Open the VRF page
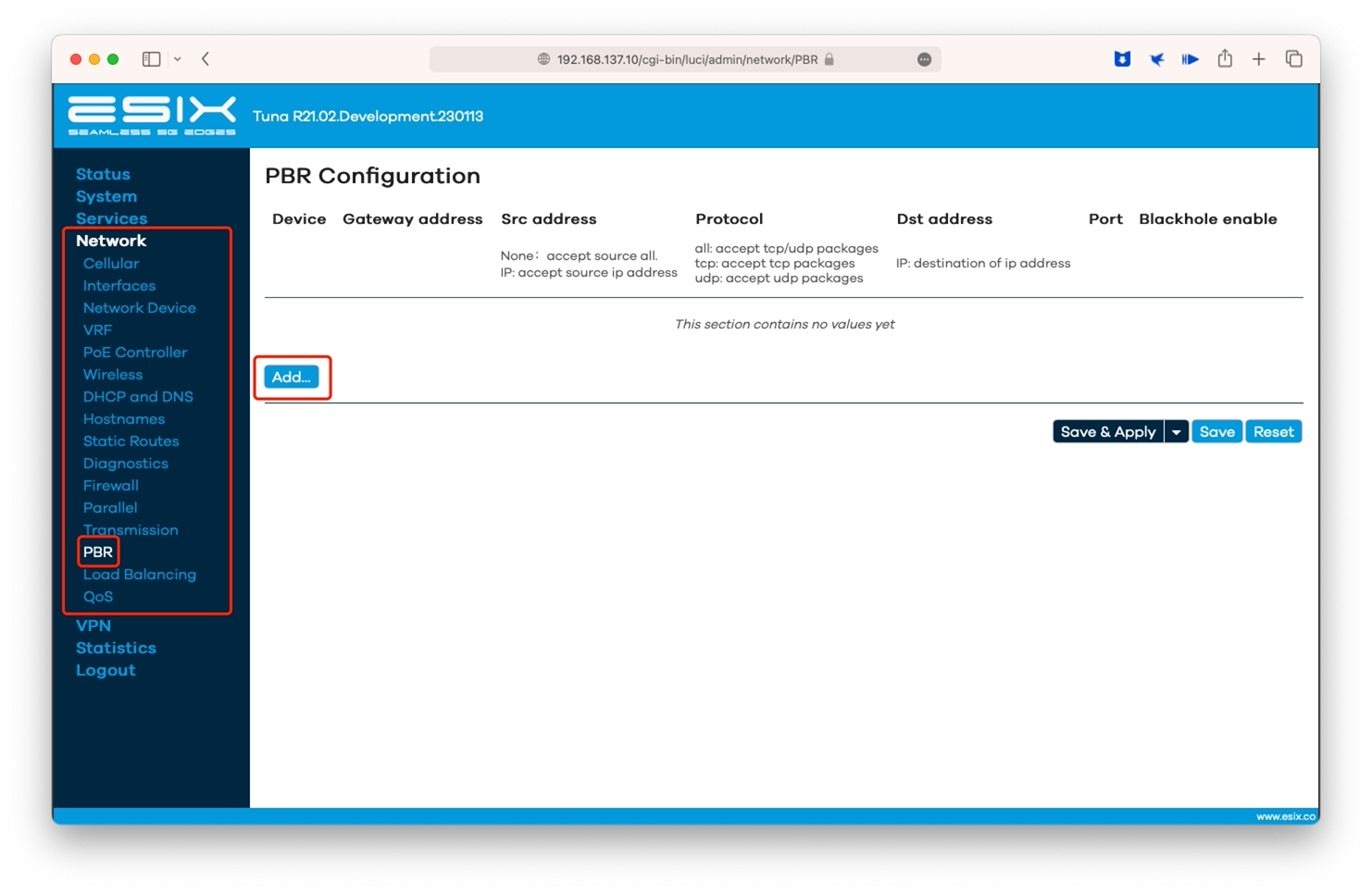Image resolution: width=1372 pixels, height=893 pixels. point(97,330)
